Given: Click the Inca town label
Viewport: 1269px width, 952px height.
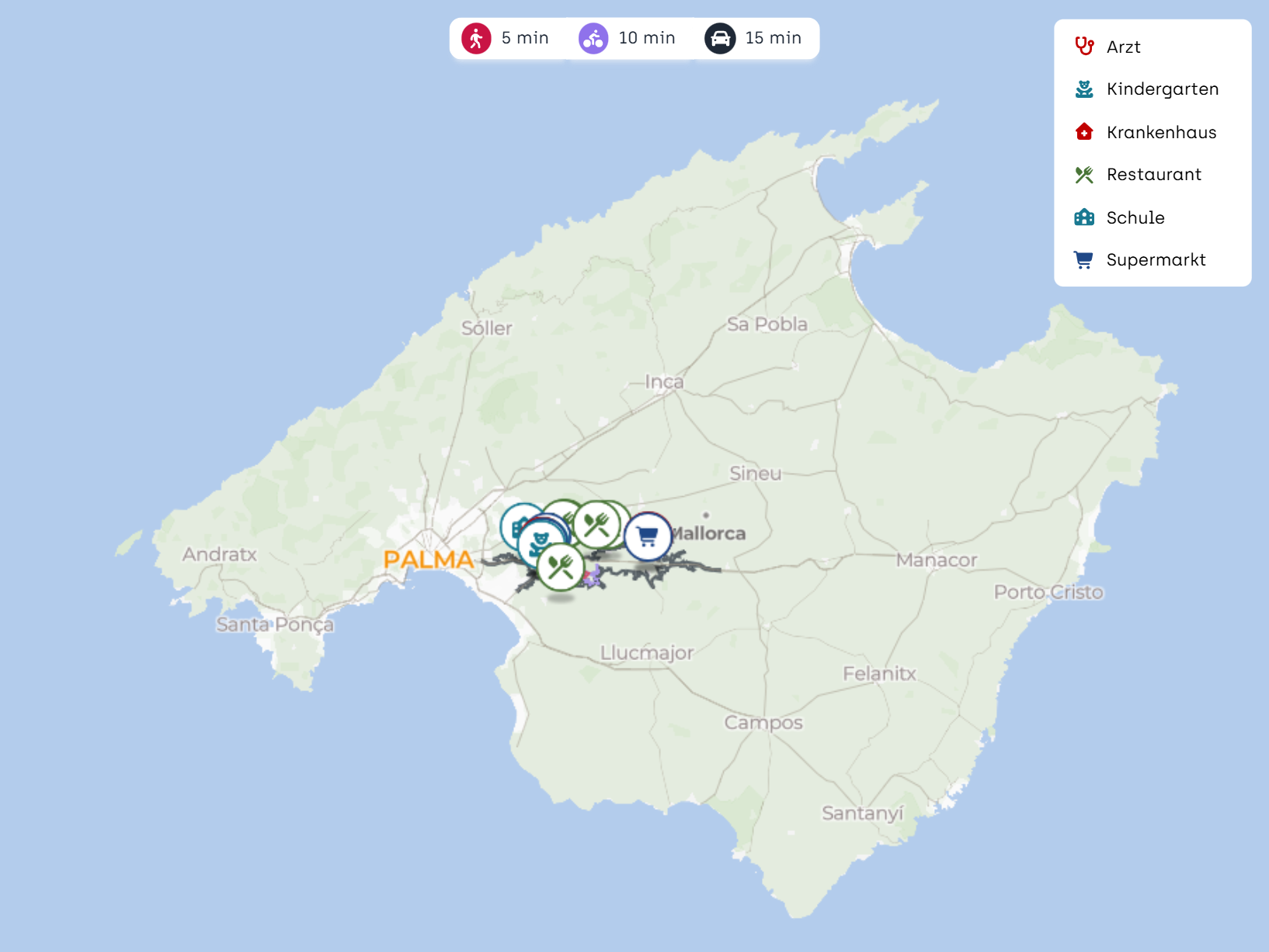Looking at the screenshot, I should click(664, 382).
